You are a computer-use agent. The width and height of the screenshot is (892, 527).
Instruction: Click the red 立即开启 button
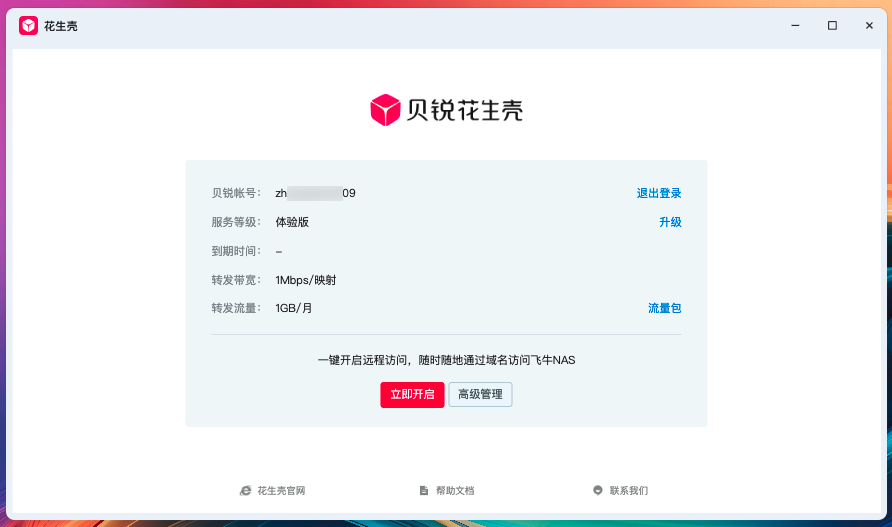click(x=412, y=394)
